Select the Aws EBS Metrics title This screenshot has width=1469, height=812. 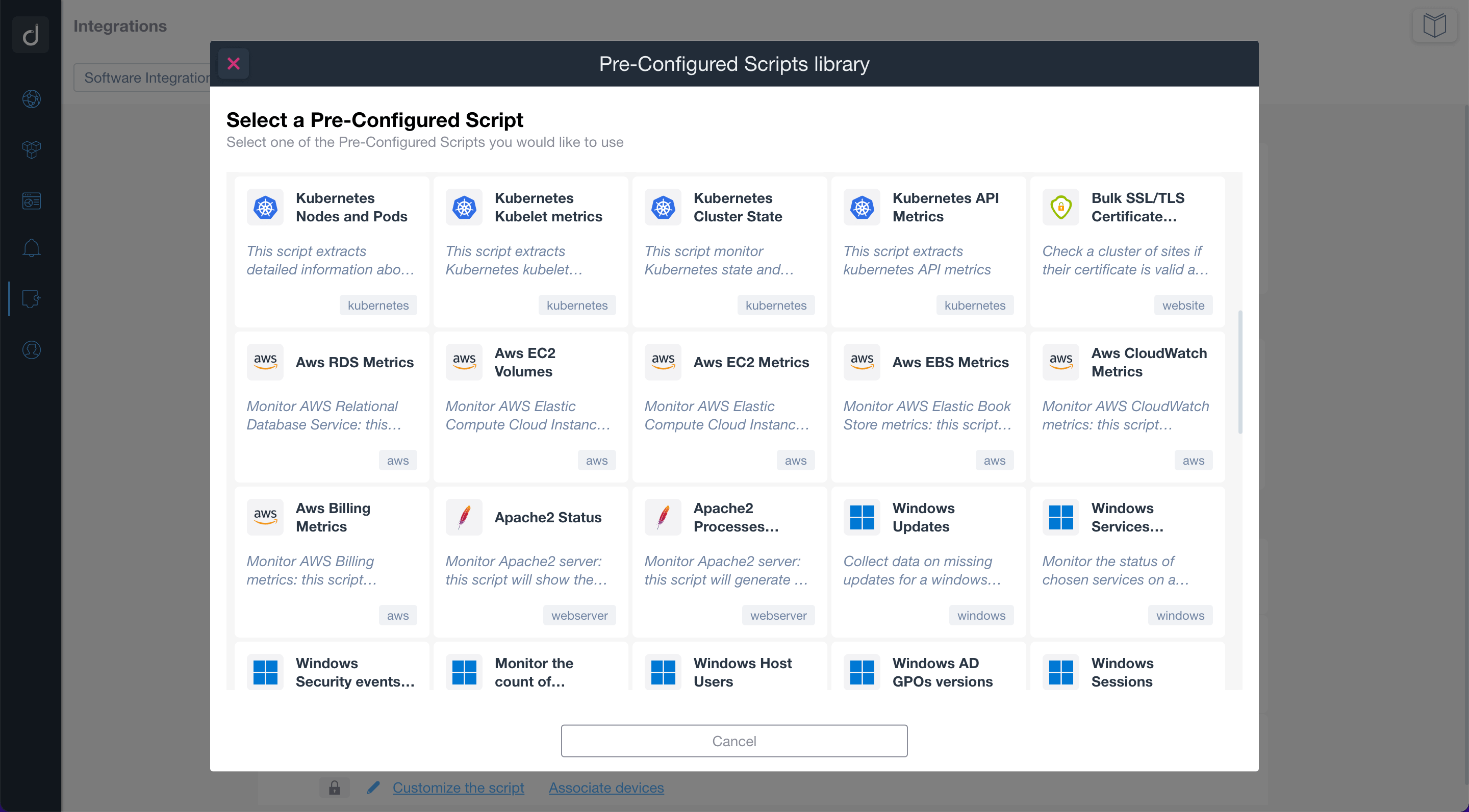(951, 362)
